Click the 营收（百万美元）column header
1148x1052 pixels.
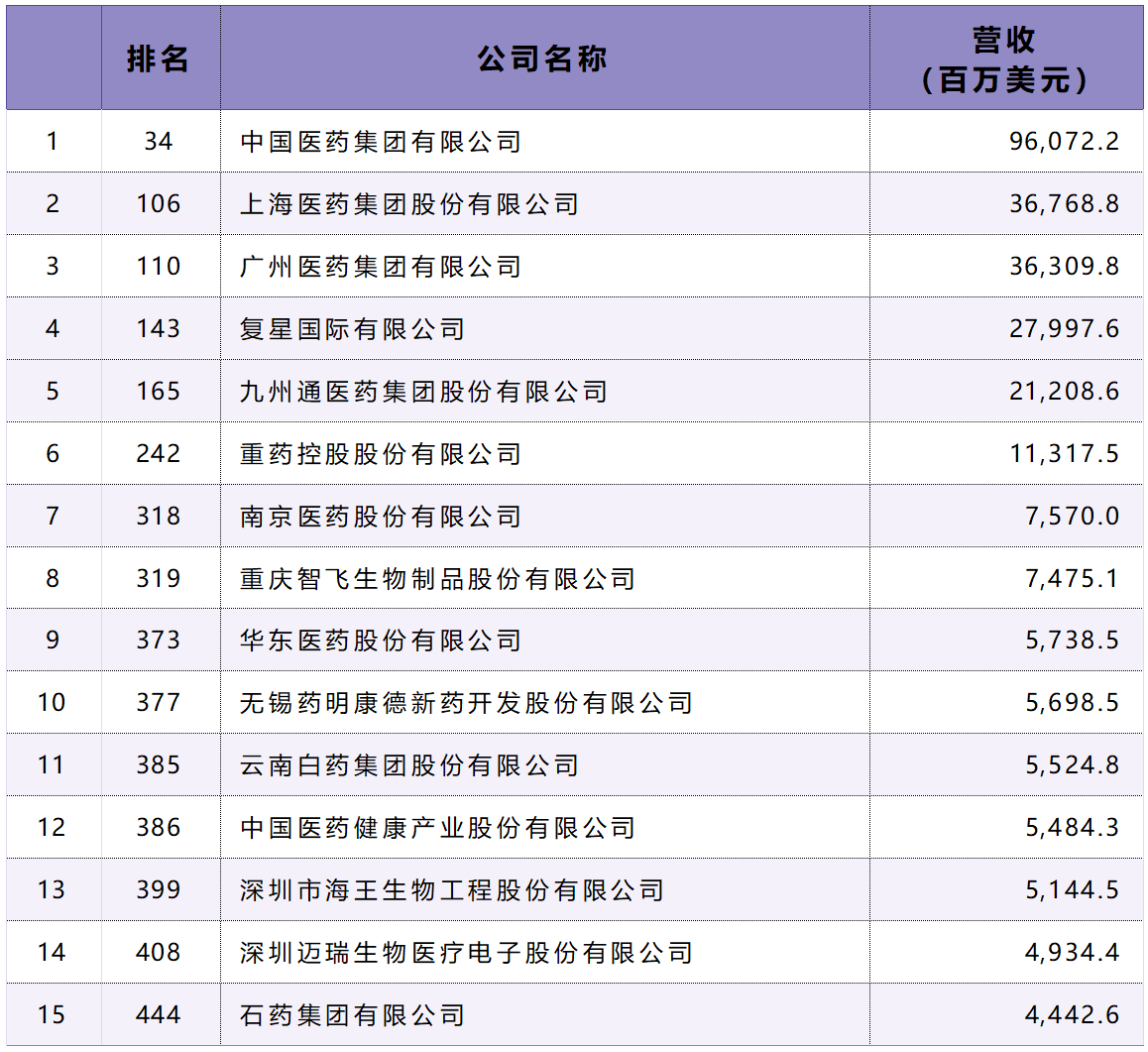[x=1003, y=57]
